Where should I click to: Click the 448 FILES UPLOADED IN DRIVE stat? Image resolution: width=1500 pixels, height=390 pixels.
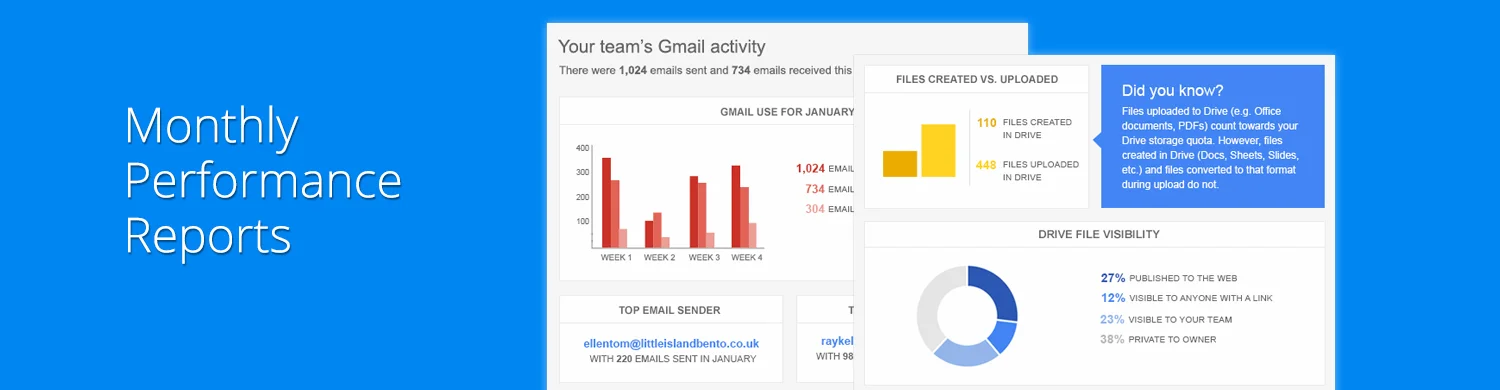1028,170
